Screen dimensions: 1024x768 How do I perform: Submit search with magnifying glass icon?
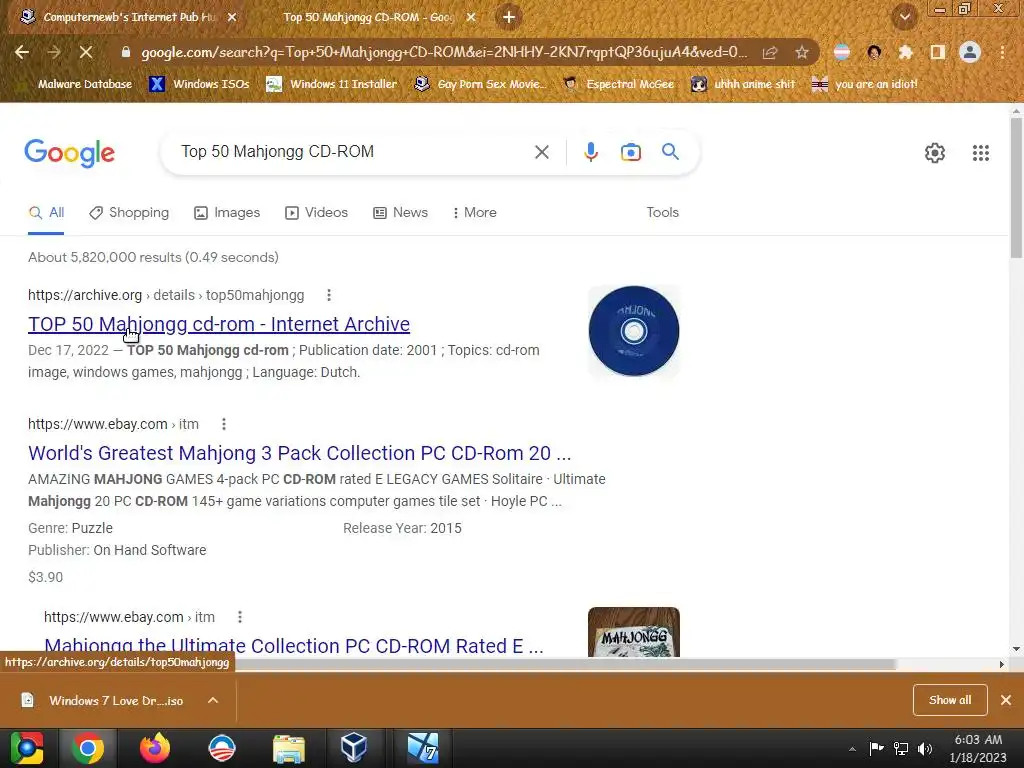[670, 152]
